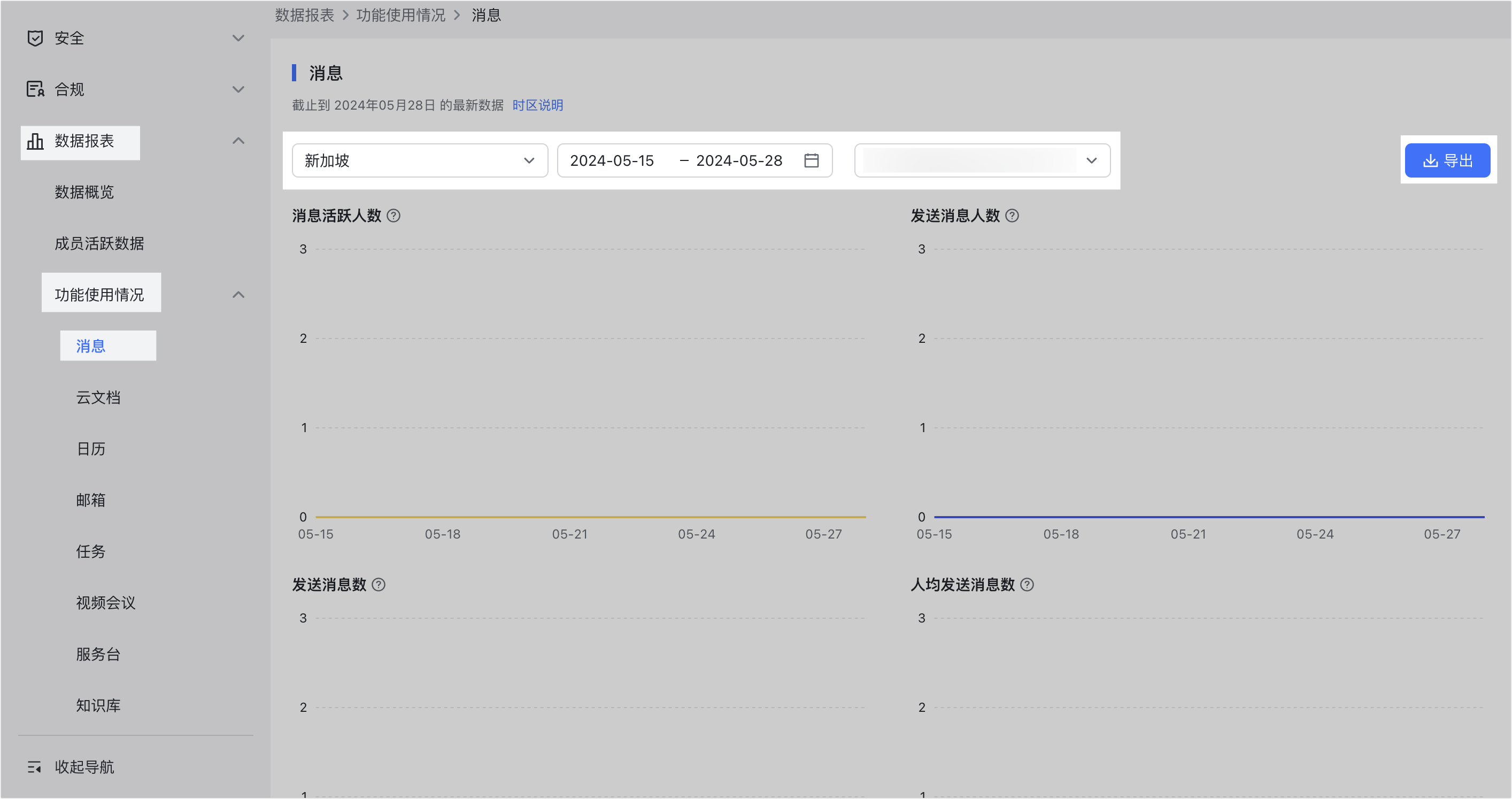Viewport: 1512px width, 799px height.
Task: Open the 时区说明 link
Action: click(538, 105)
